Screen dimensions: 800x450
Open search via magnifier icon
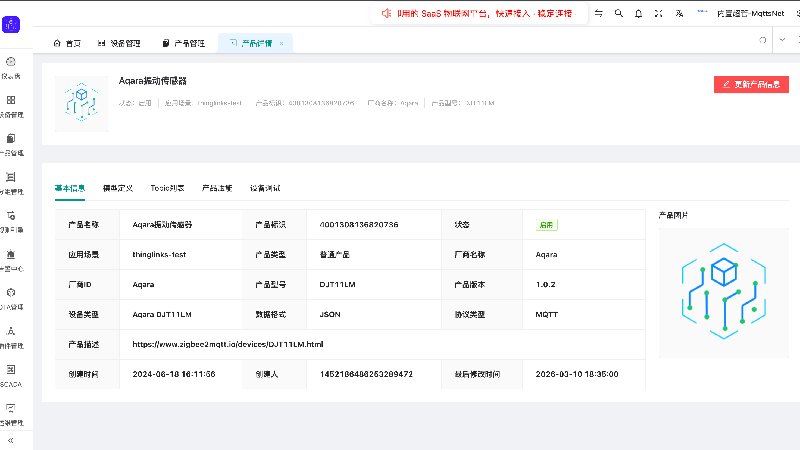[618, 13]
